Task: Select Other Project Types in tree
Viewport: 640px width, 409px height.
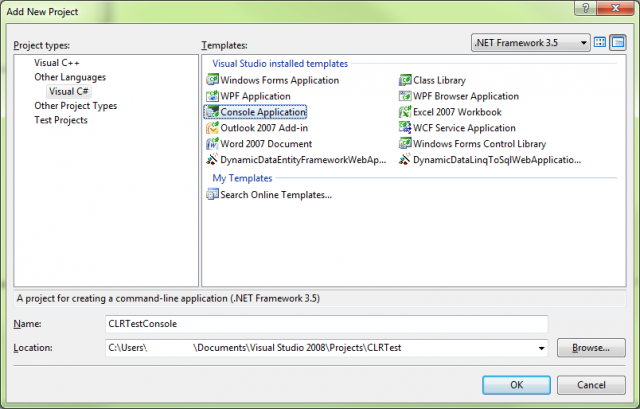Action: [x=75, y=106]
